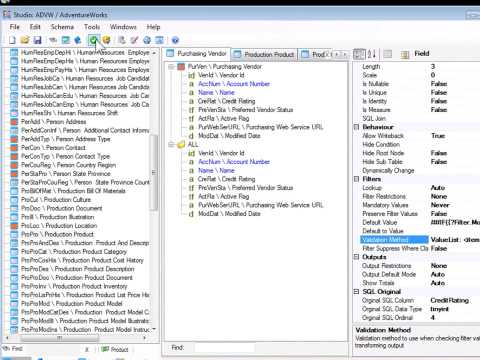Switch to the Purchasing Vendor tab
Screen dimensions: 480x360
[197, 54]
